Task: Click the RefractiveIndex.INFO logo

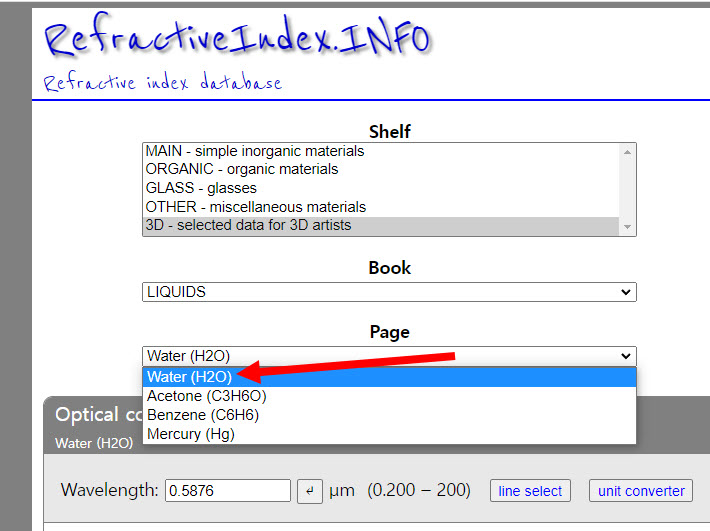Action: pos(237,36)
